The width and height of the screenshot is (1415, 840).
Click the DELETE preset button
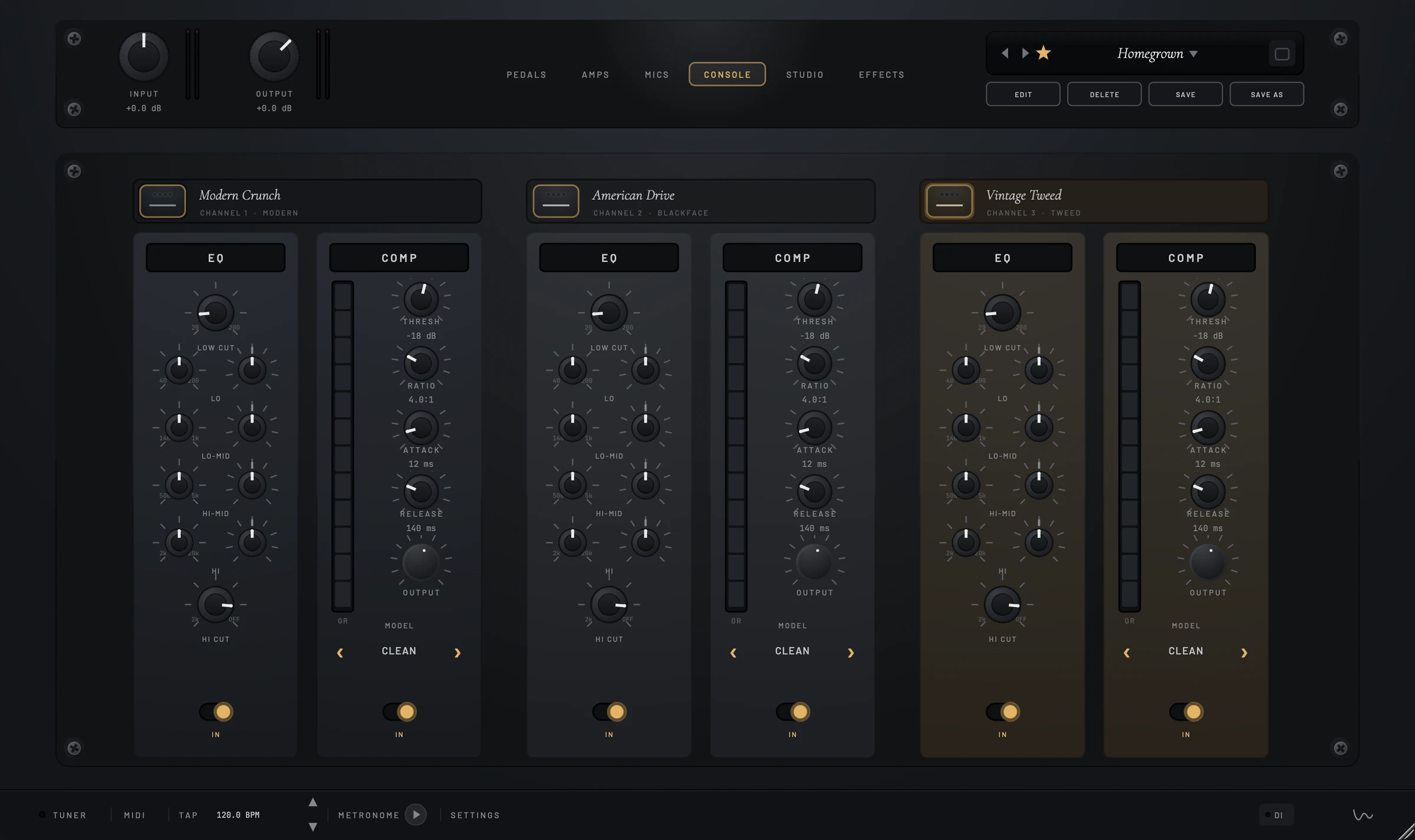point(1104,94)
